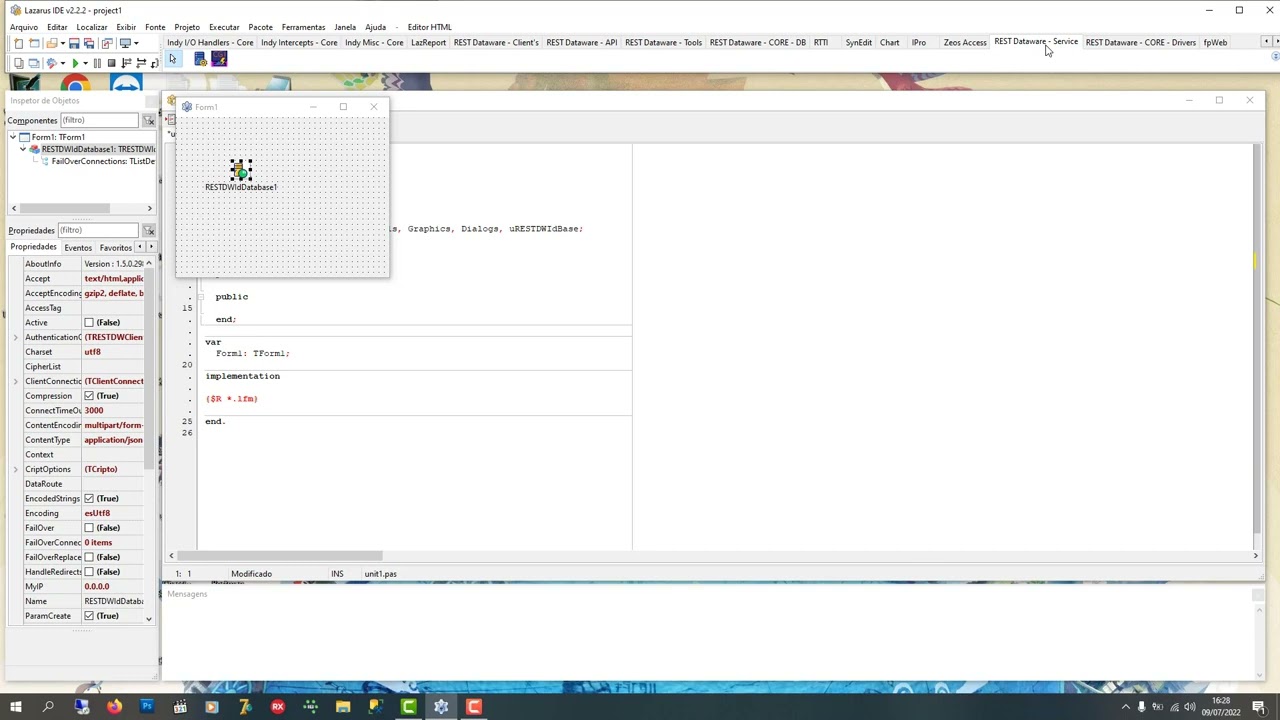This screenshot has width=1280, height=720.
Task: Toggle the Active property checkbox
Action: [89, 322]
